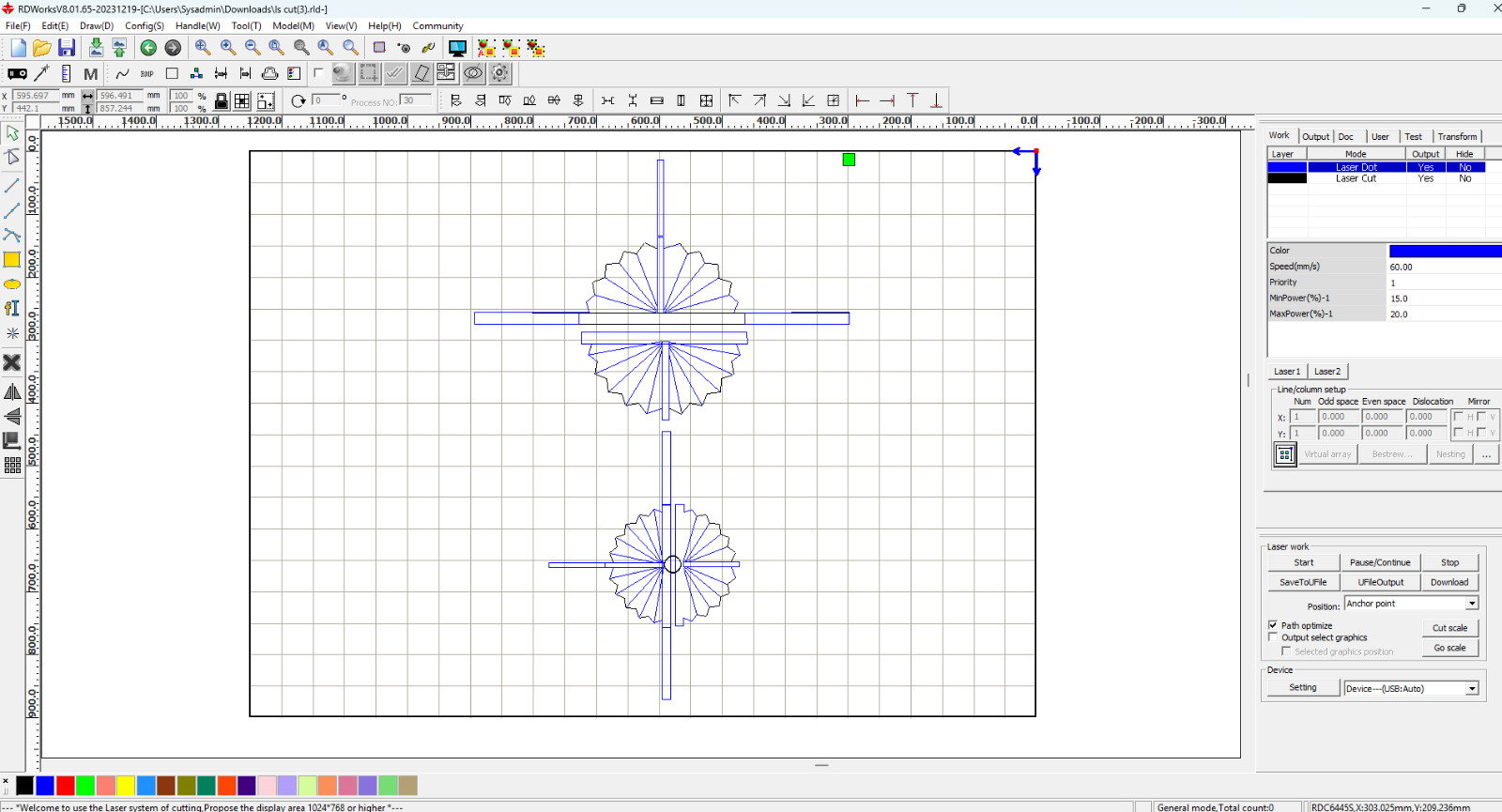
Task: Toggle the Path optimize checkbox
Action: 1273,625
